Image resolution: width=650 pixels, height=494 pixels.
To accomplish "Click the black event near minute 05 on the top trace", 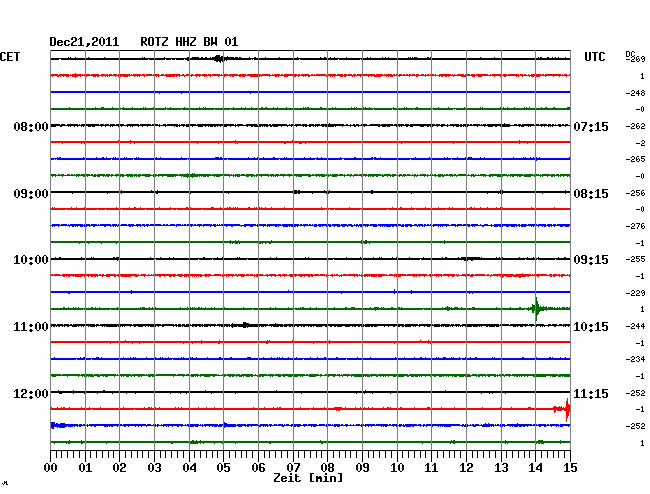I will coord(219,59).
